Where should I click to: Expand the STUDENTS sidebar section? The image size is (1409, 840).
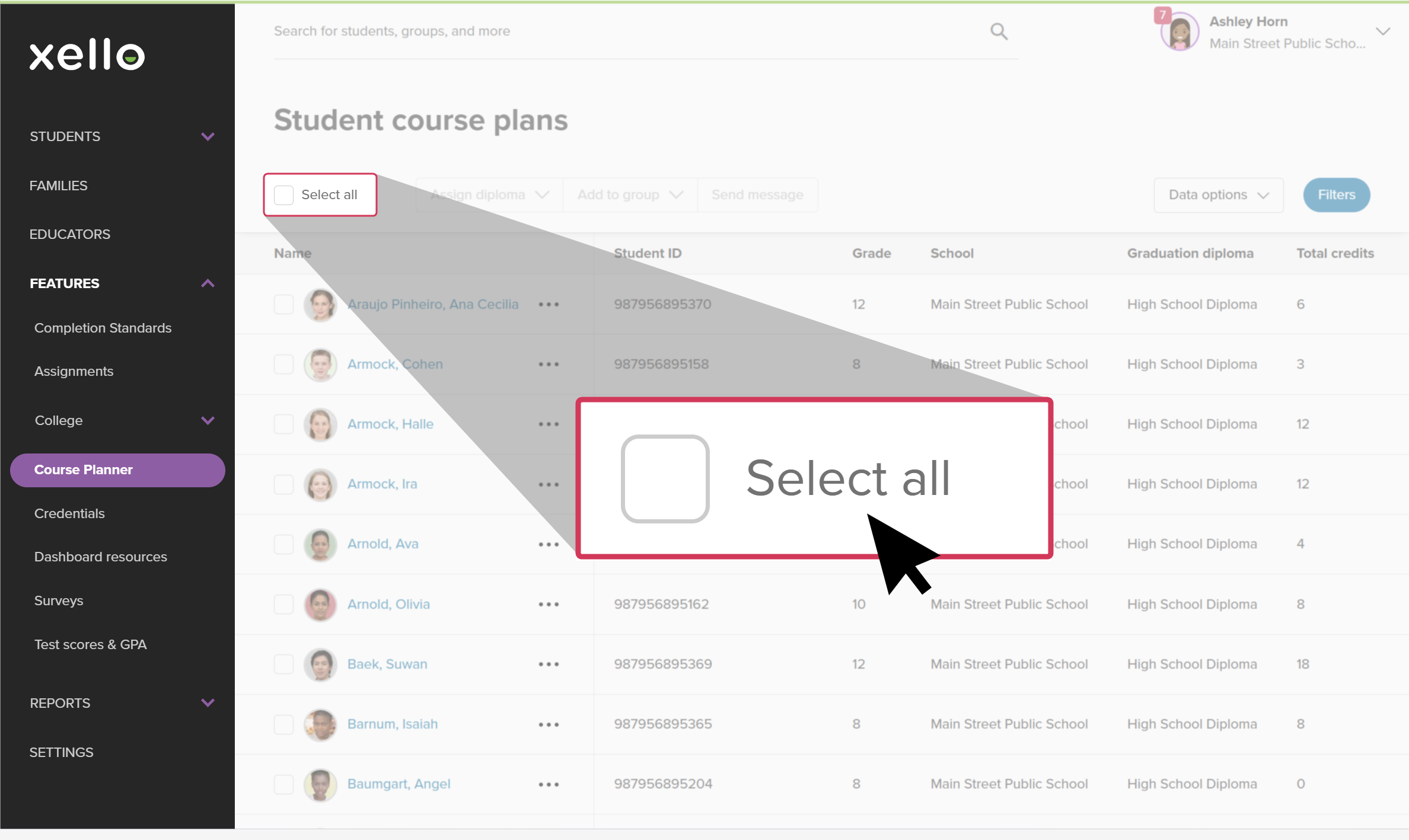click(208, 136)
